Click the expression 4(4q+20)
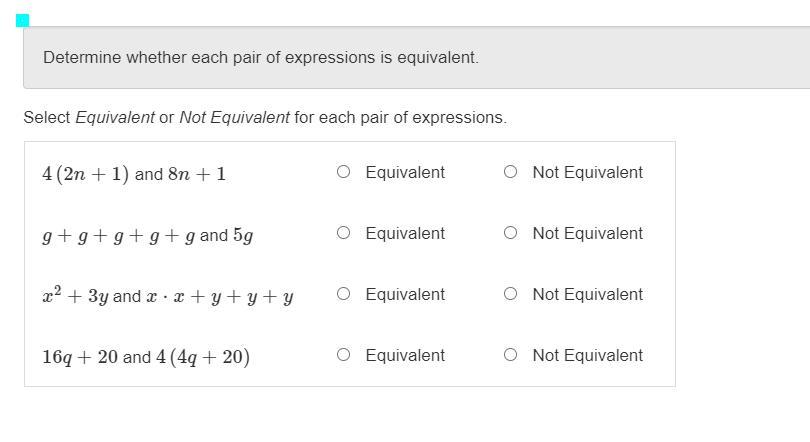Image resolution: width=810 pixels, height=442 pixels. click(x=203, y=357)
